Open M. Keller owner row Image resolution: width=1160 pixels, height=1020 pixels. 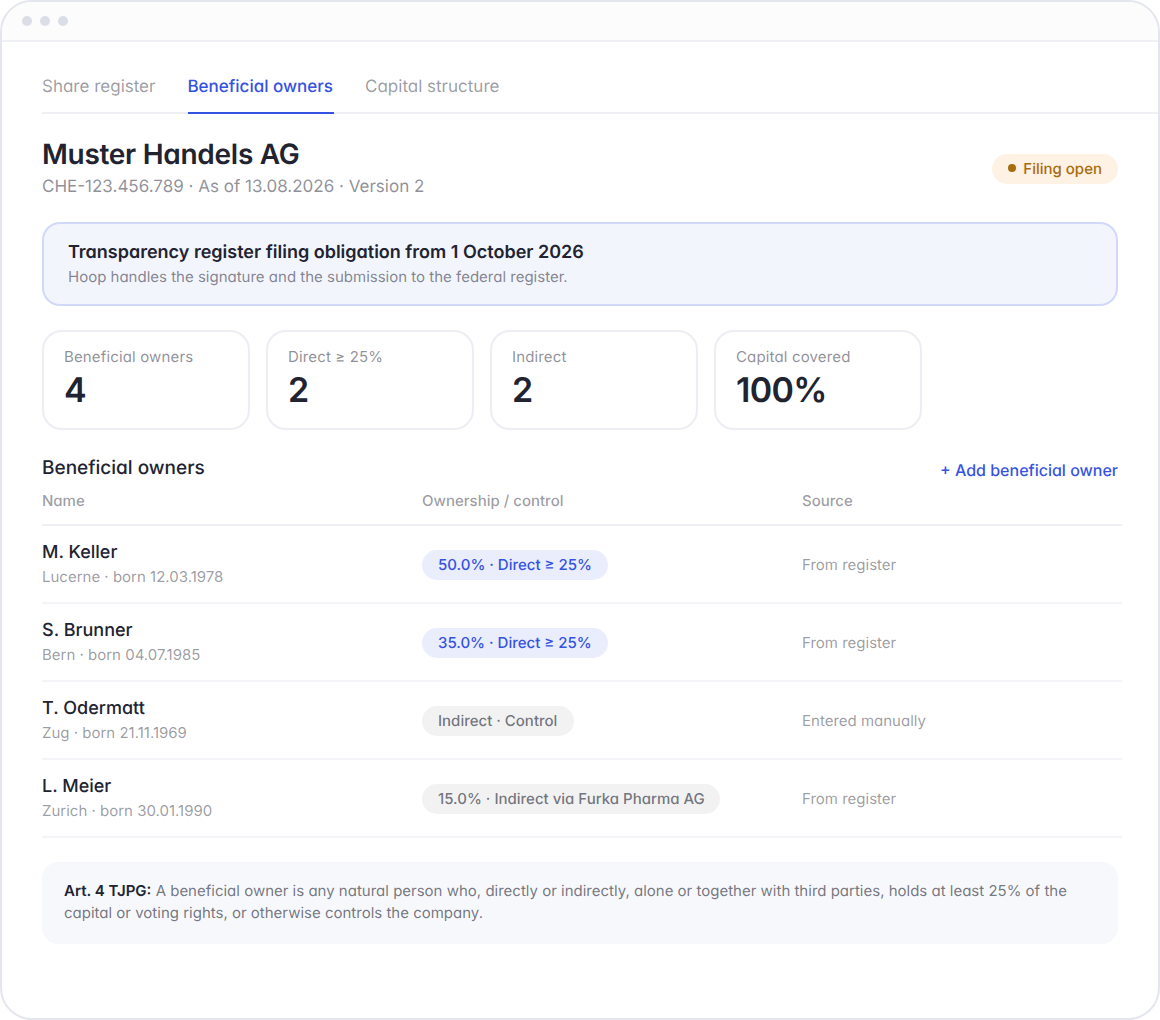[581, 564]
